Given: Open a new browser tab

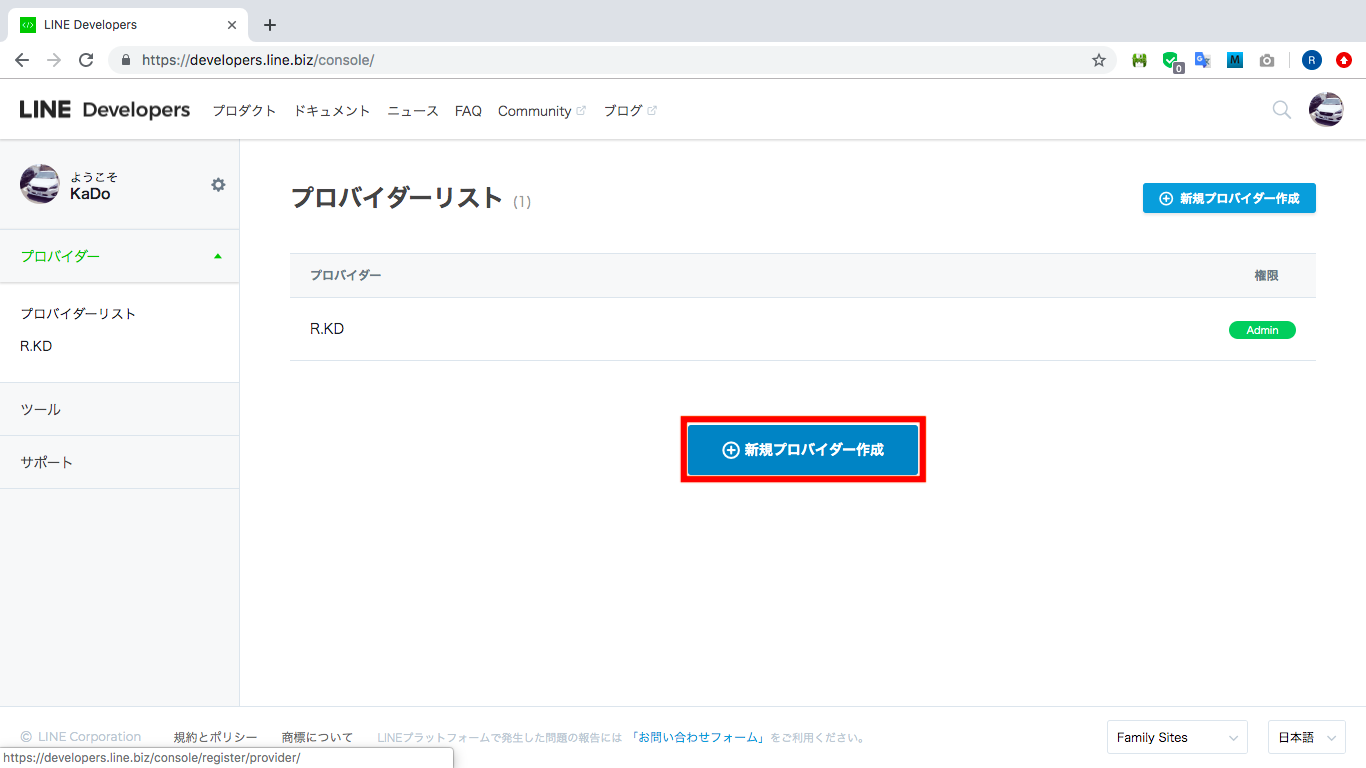Looking at the screenshot, I should [x=269, y=25].
